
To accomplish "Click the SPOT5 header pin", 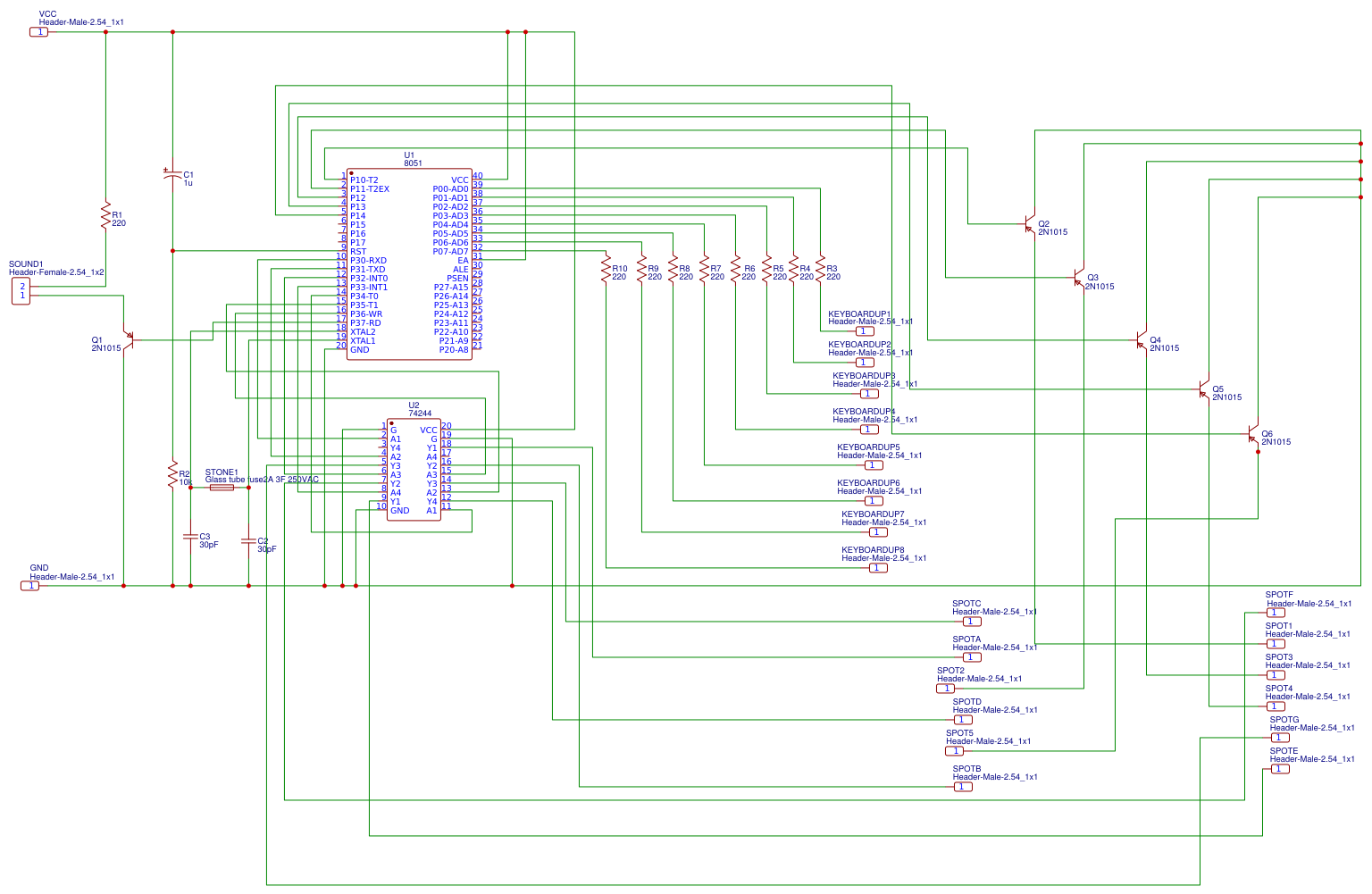I will [x=956, y=751].
